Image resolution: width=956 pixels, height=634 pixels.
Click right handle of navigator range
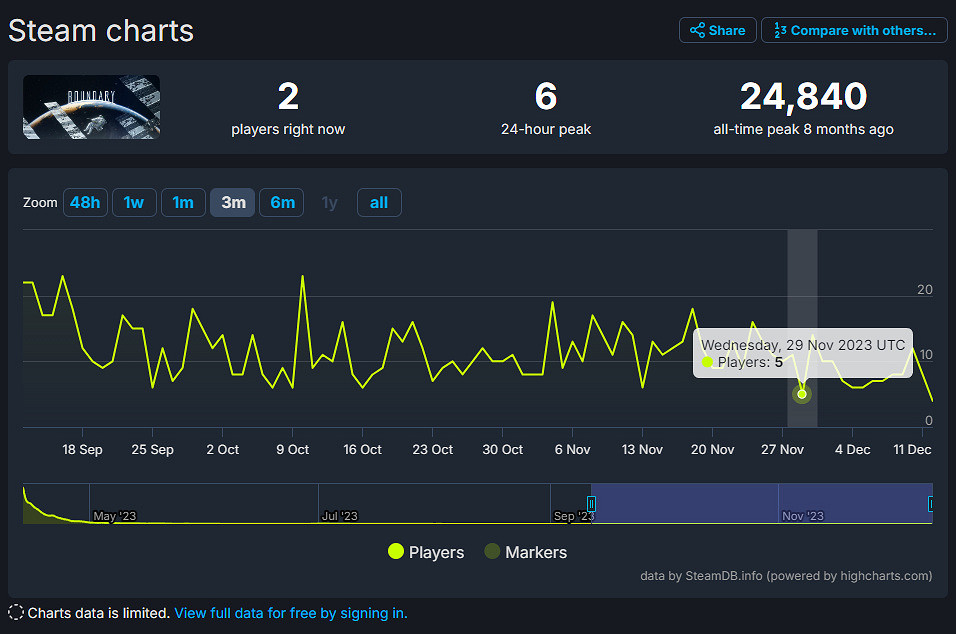pyautogui.click(x=932, y=503)
